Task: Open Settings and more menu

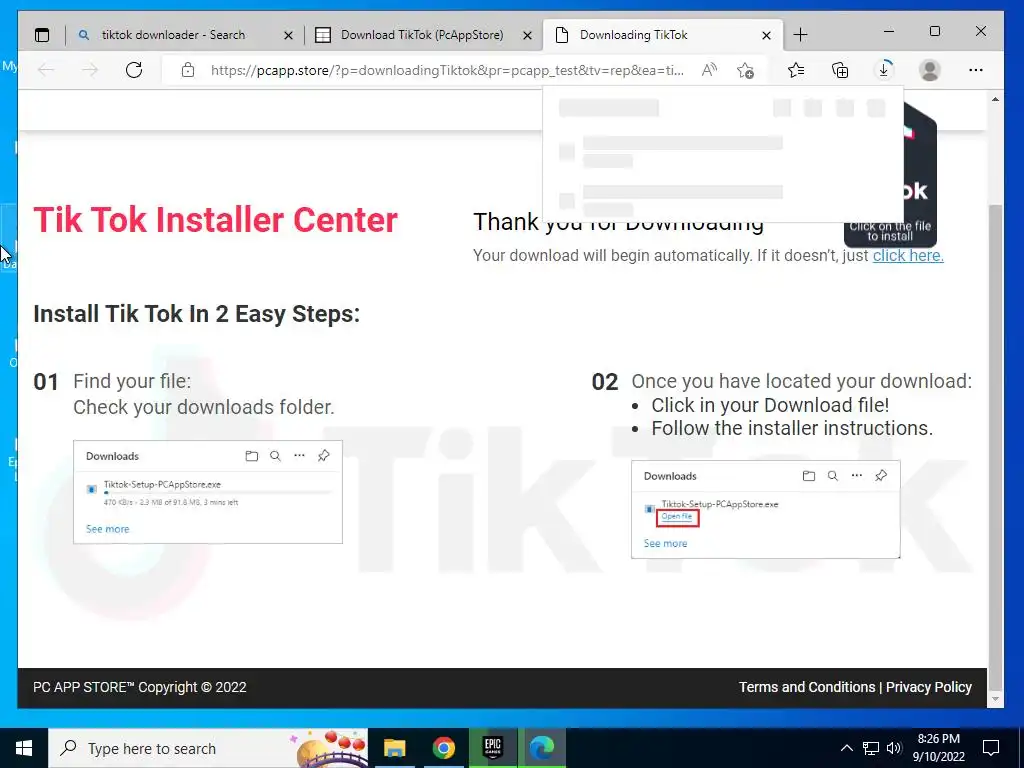Action: 976,70
